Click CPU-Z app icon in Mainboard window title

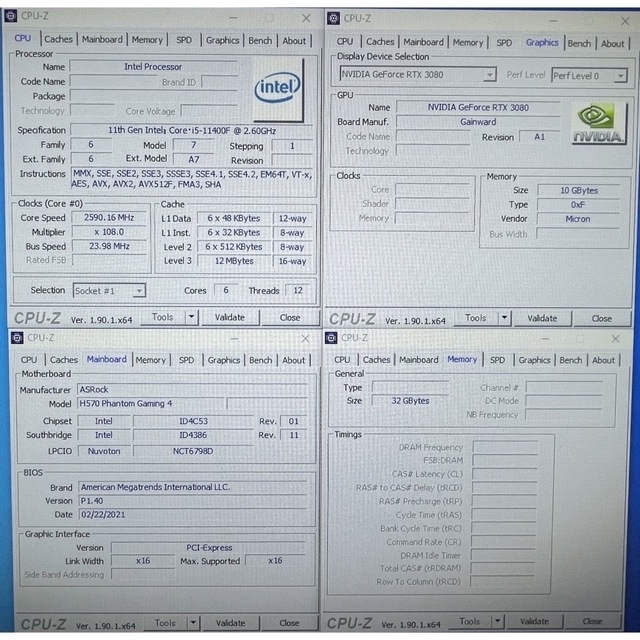17,338
